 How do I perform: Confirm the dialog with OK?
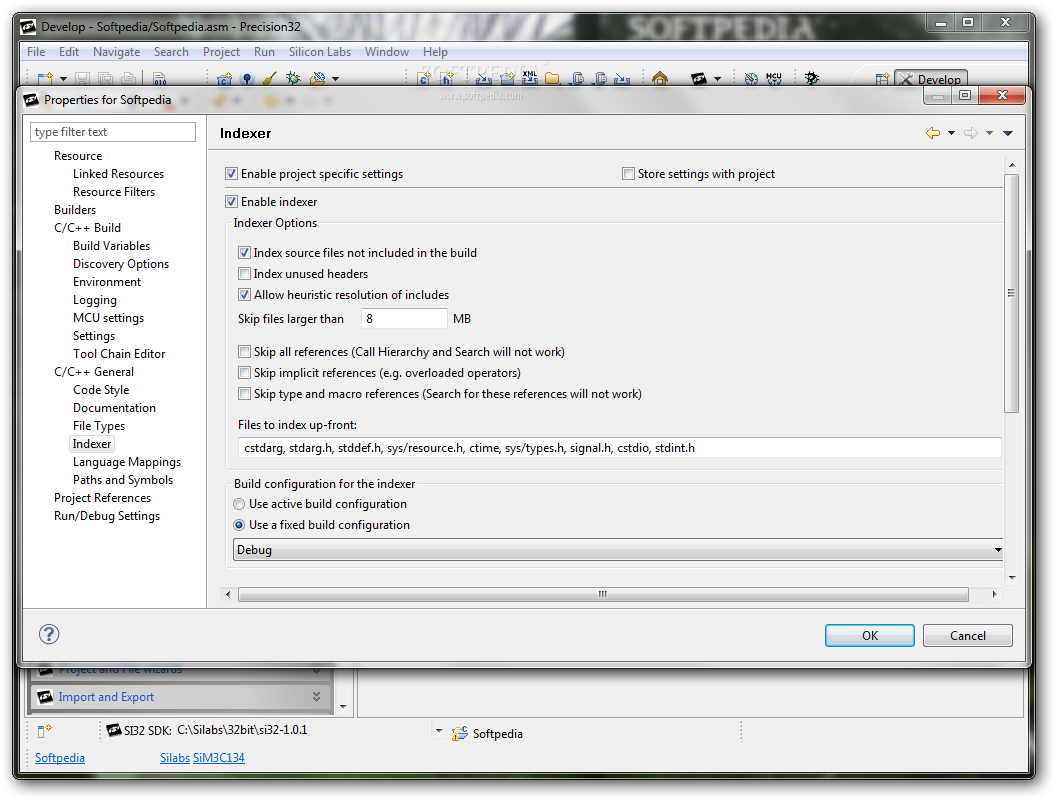869,636
